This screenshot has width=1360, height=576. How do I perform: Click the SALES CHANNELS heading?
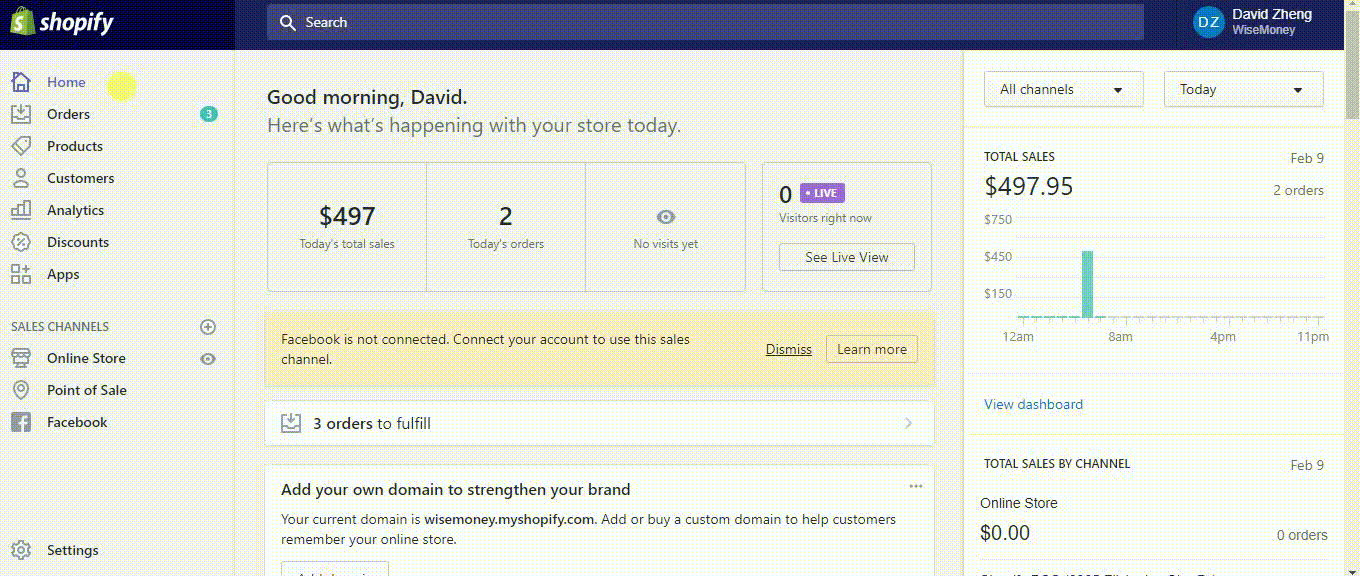click(60, 327)
